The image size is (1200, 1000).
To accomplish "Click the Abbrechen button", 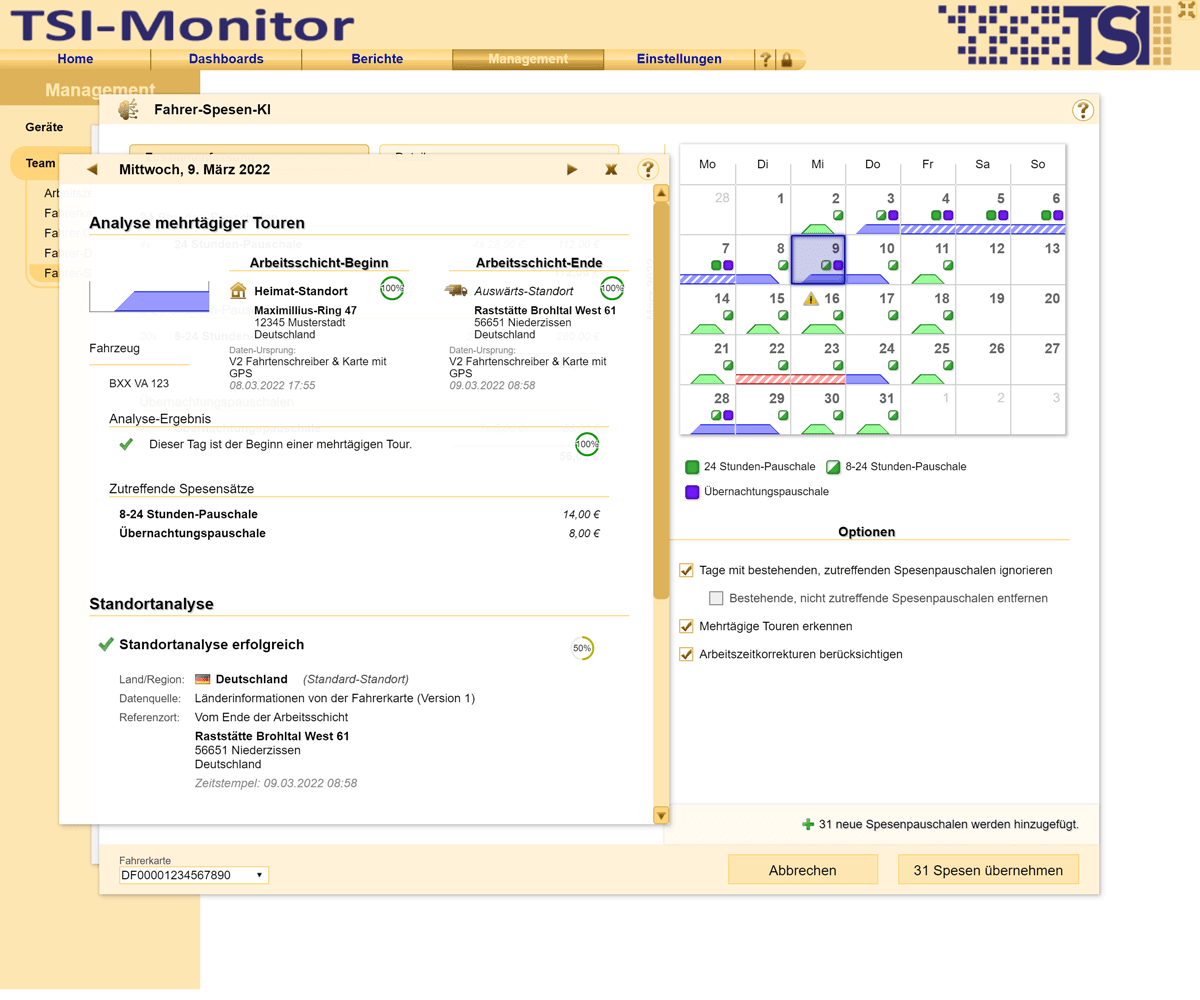I will 802,870.
